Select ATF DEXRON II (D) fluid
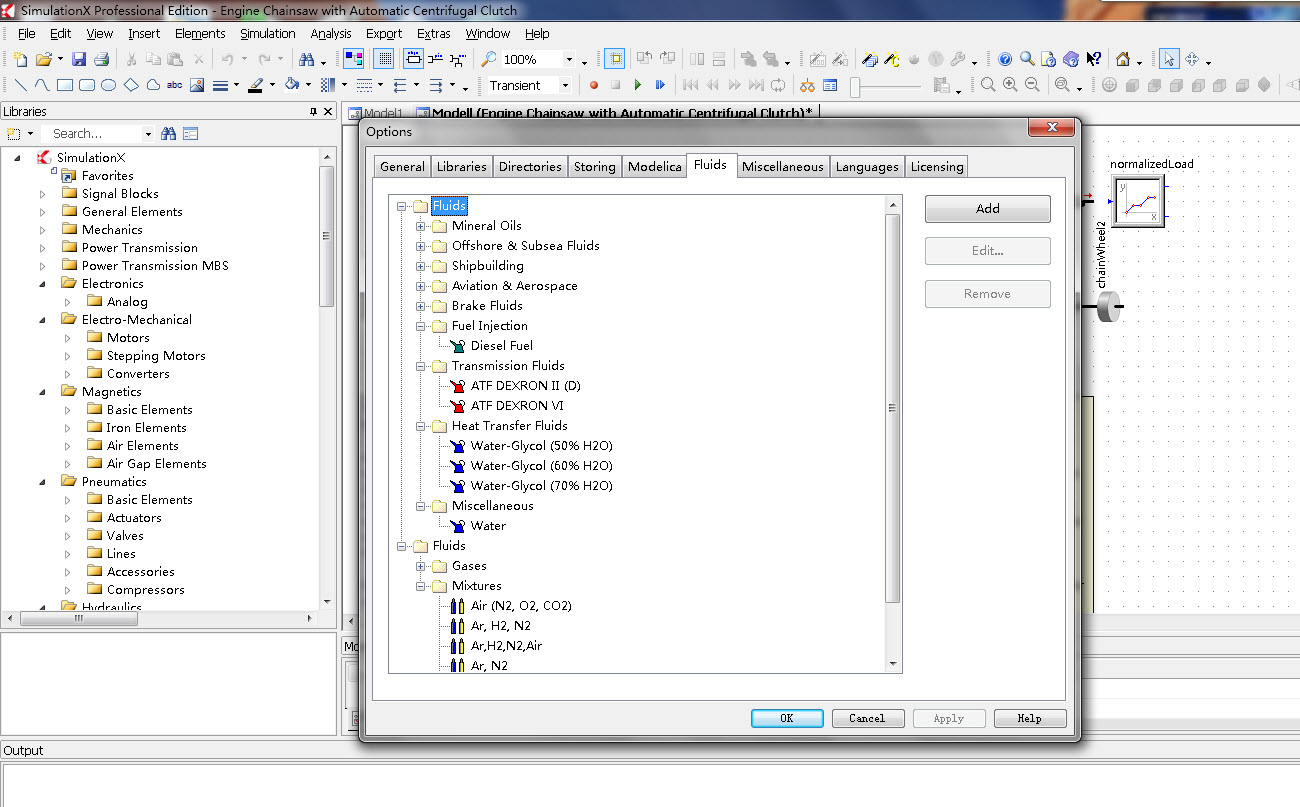 (525, 385)
